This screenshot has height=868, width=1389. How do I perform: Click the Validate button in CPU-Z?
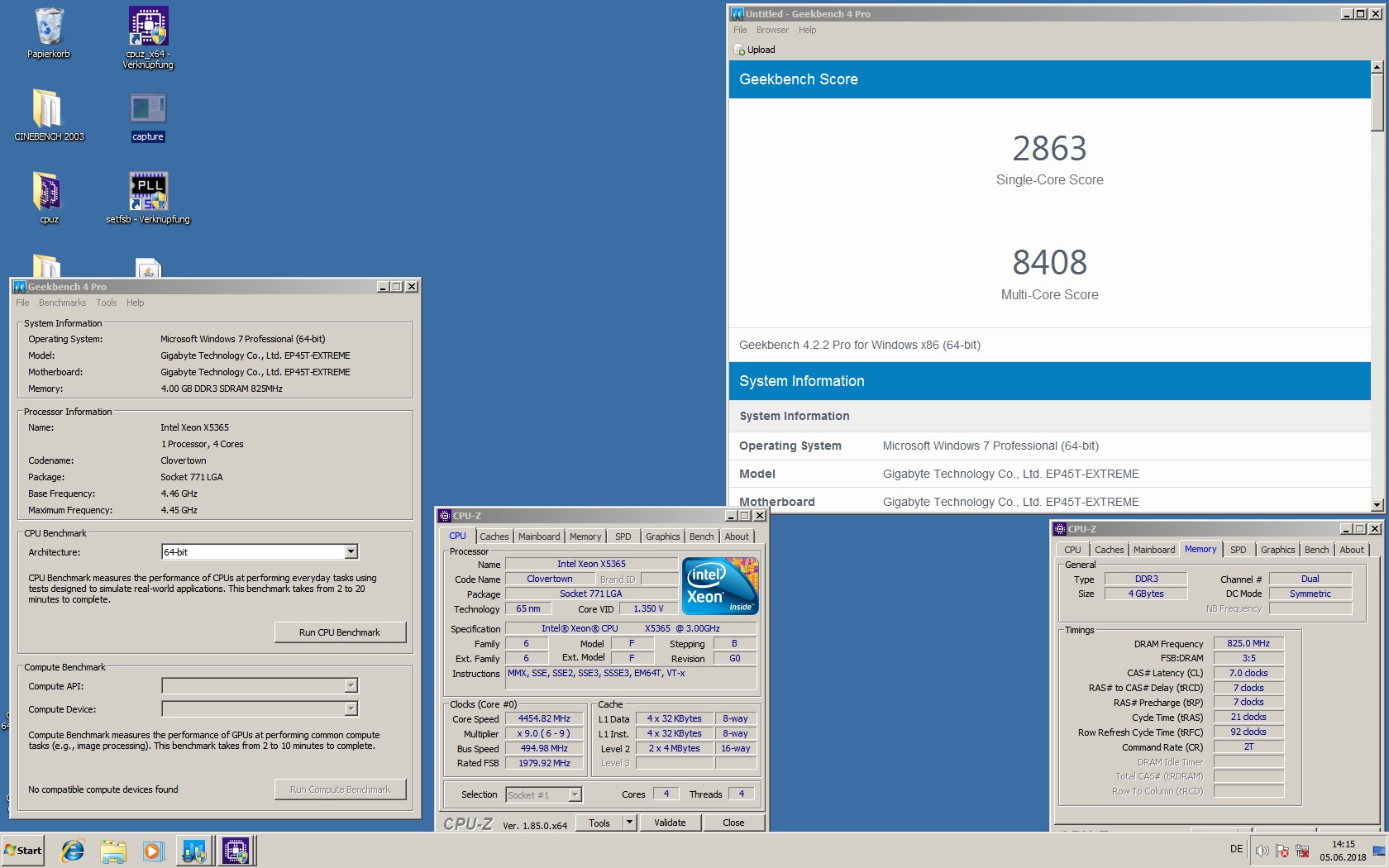pyautogui.click(x=670, y=823)
